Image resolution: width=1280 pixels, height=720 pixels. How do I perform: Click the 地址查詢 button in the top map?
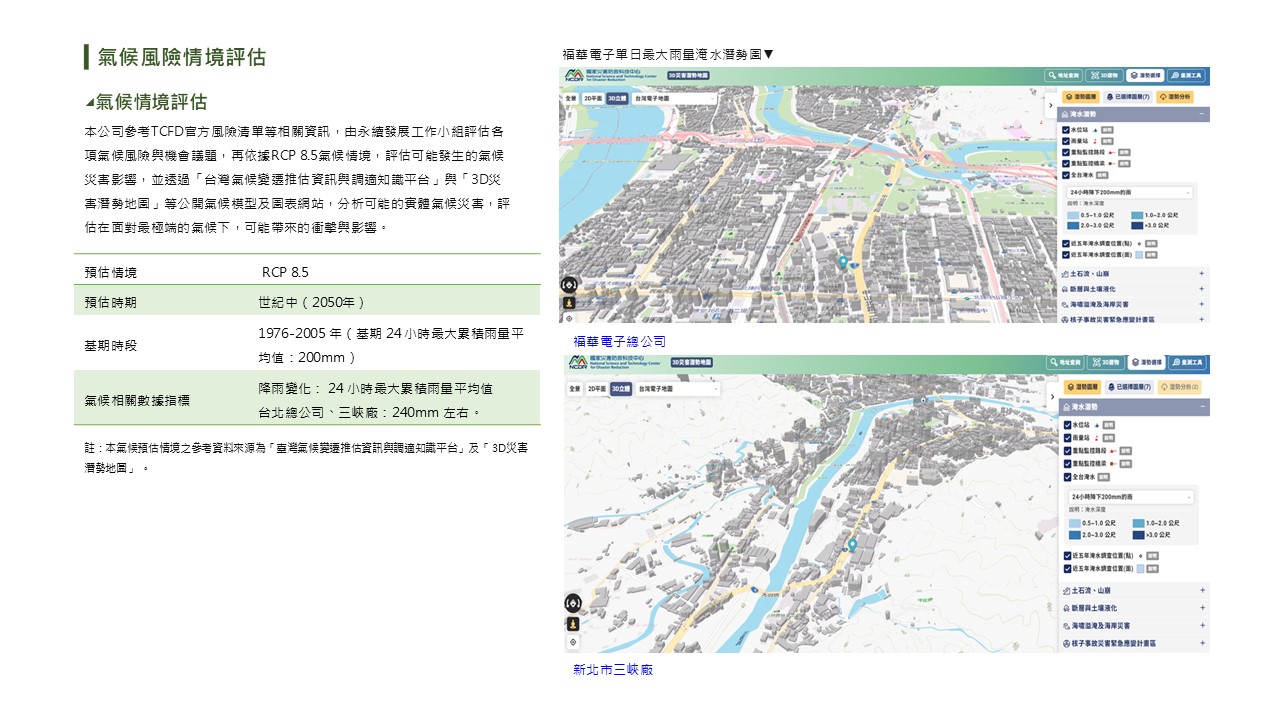1065,75
